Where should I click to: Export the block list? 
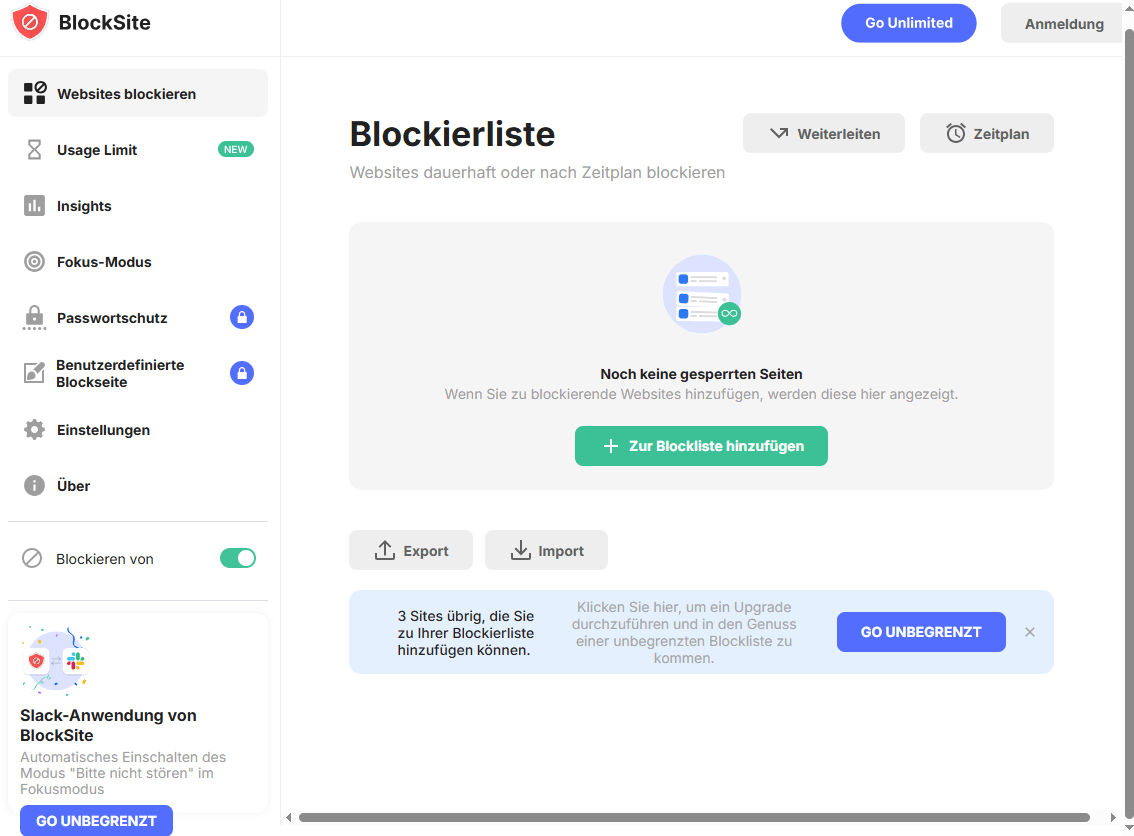click(x=411, y=551)
